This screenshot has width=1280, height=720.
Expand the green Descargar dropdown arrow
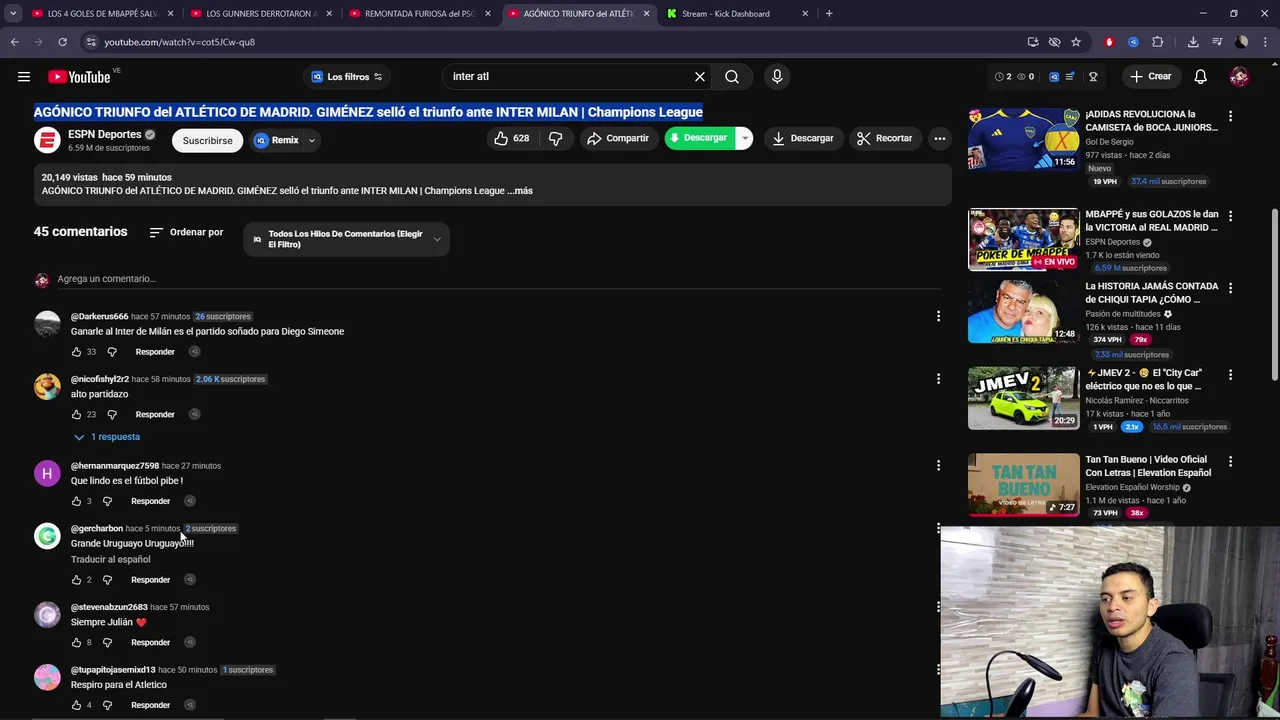[744, 138]
